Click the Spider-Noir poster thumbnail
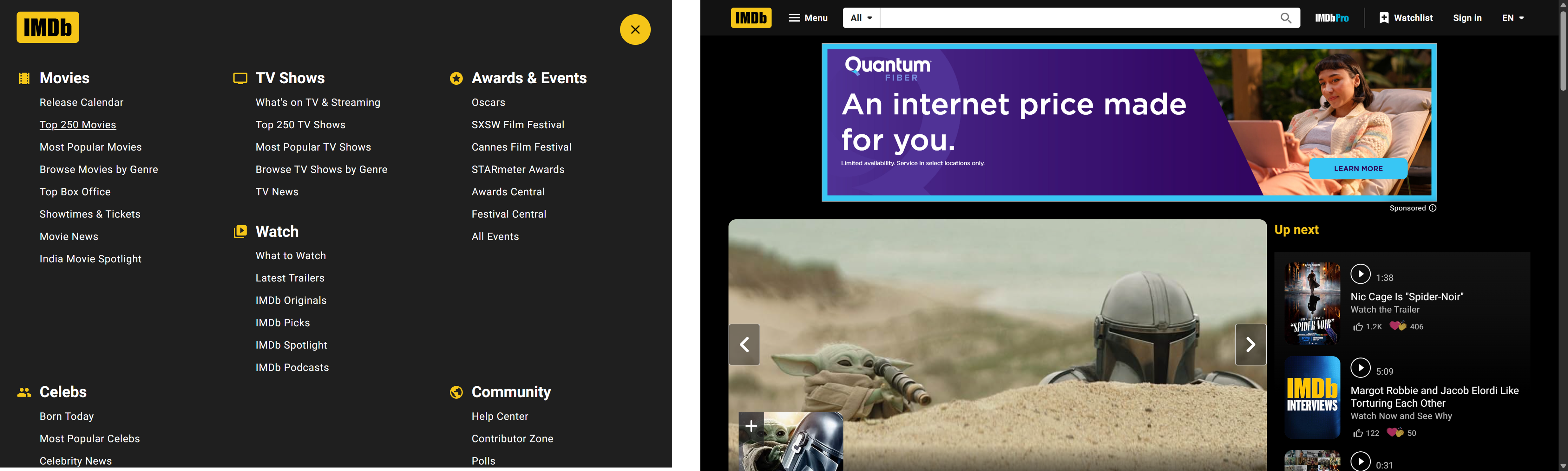This screenshot has width=1568, height=471. (x=1312, y=303)
